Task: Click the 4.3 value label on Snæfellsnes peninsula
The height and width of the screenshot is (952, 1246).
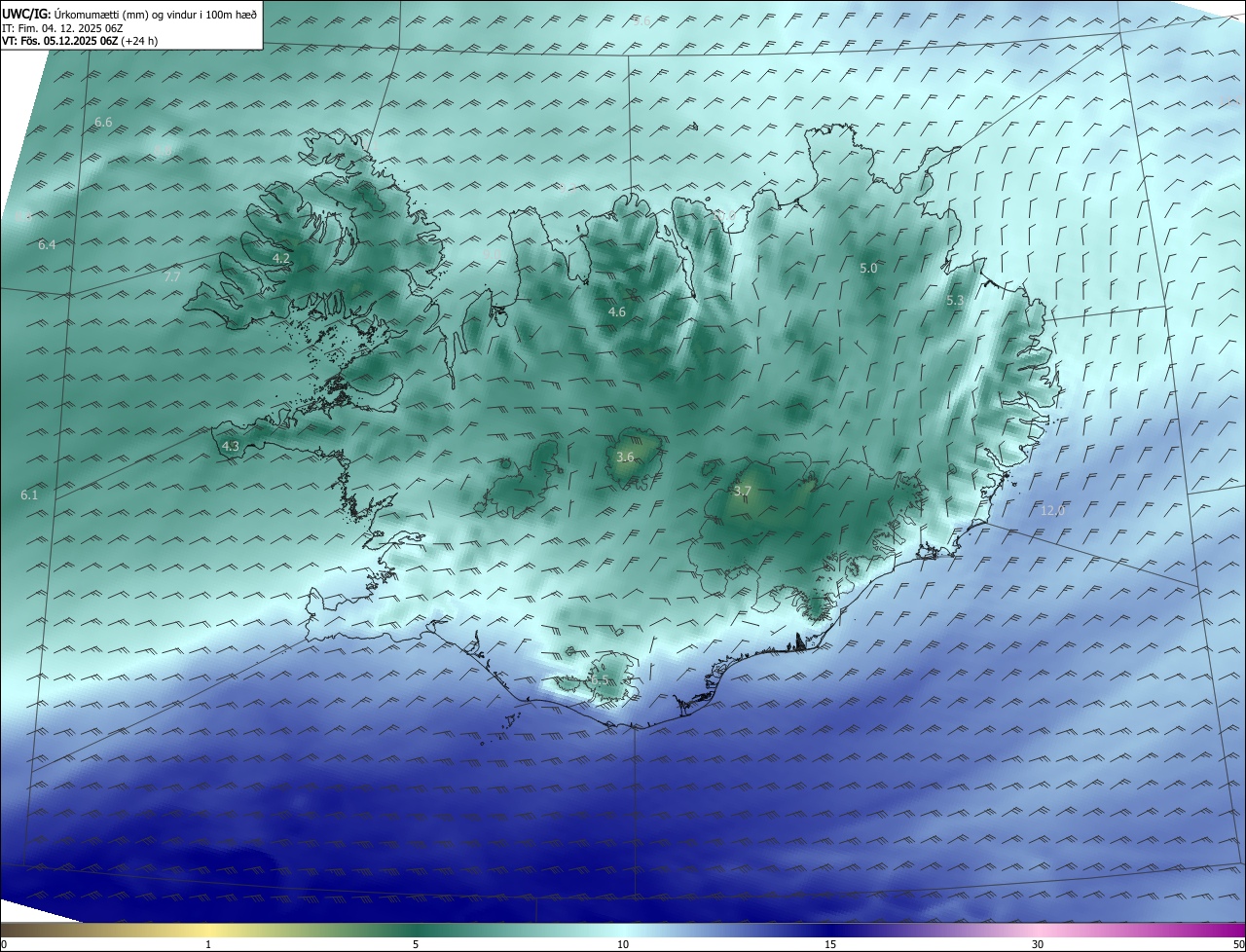Action: pyautogui.click(x=231, y=447)
